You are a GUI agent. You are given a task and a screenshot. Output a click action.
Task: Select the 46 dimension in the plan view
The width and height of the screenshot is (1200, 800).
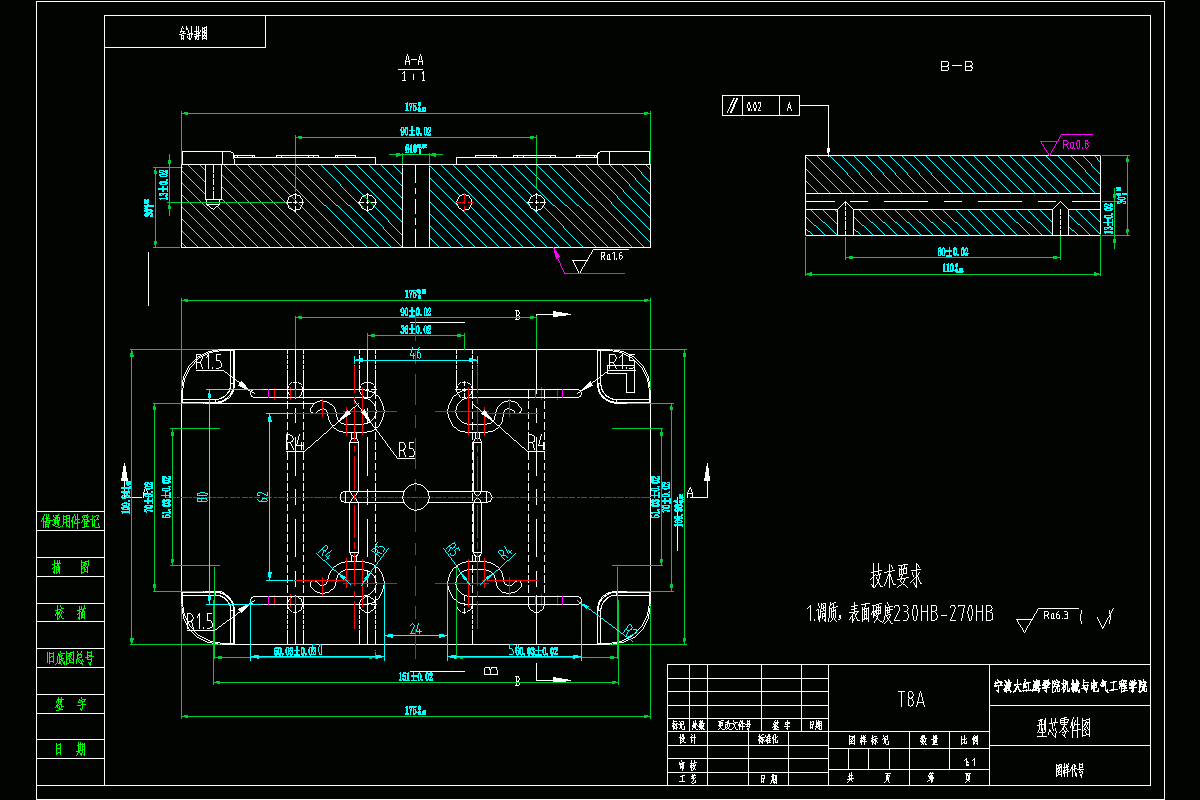(x=415, y=354)
